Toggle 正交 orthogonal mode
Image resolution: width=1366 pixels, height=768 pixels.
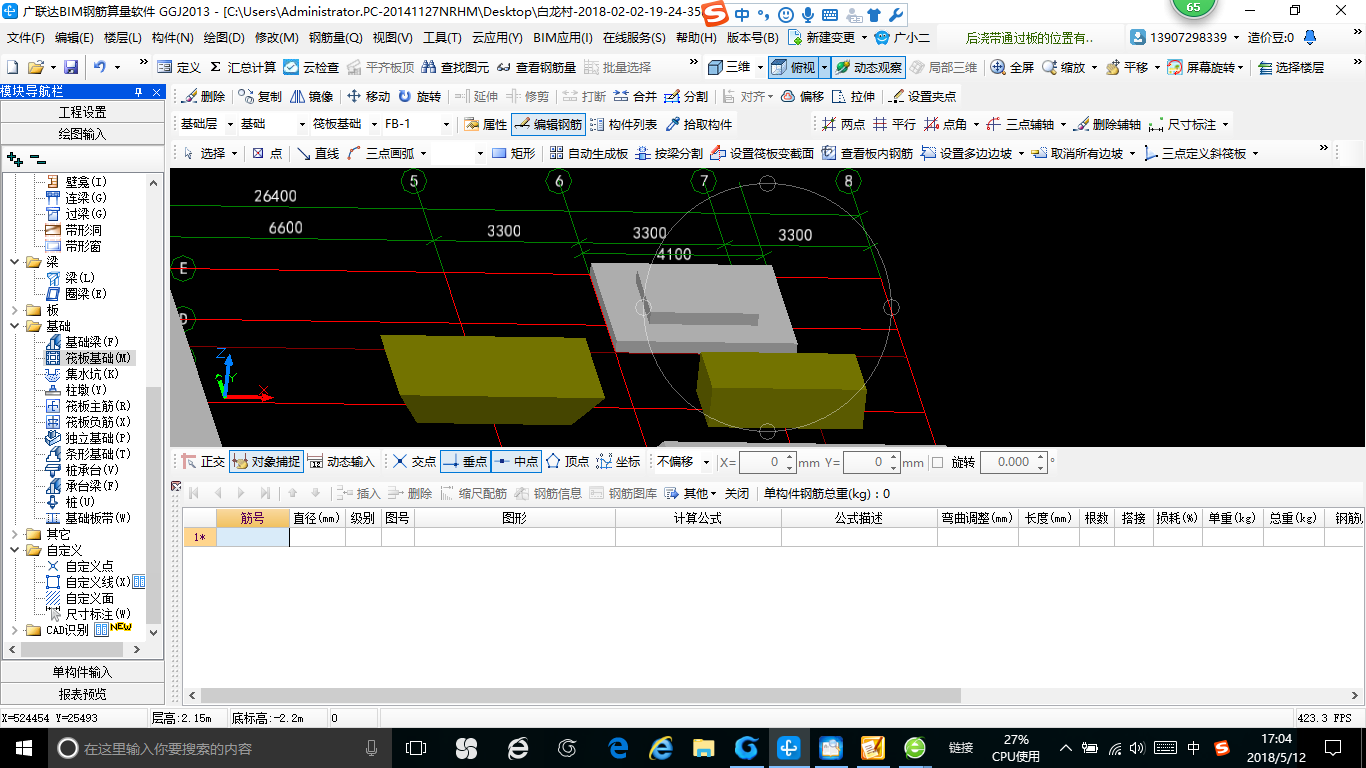[x=204, y=462]
